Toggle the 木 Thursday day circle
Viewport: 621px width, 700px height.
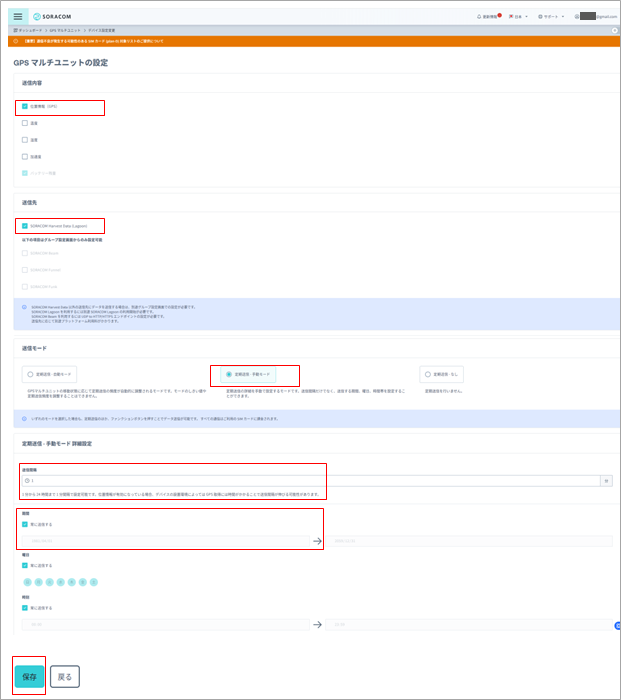[71, 582]
